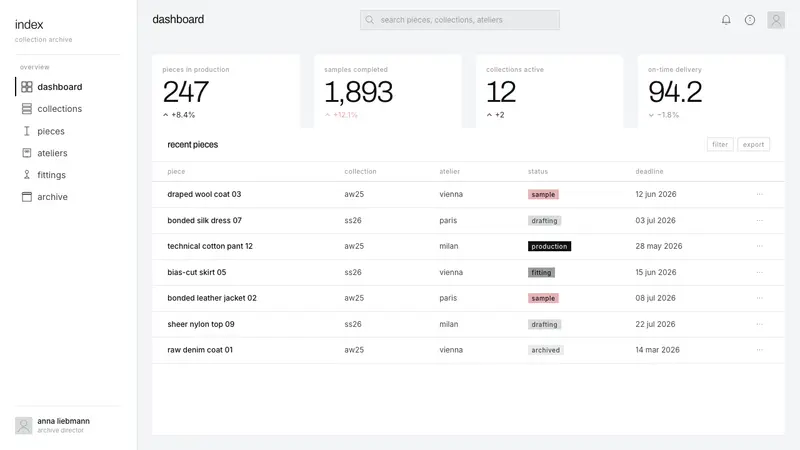Select raw denim coat 01 piece name
The image size is (800, 450).
(200, 350)
